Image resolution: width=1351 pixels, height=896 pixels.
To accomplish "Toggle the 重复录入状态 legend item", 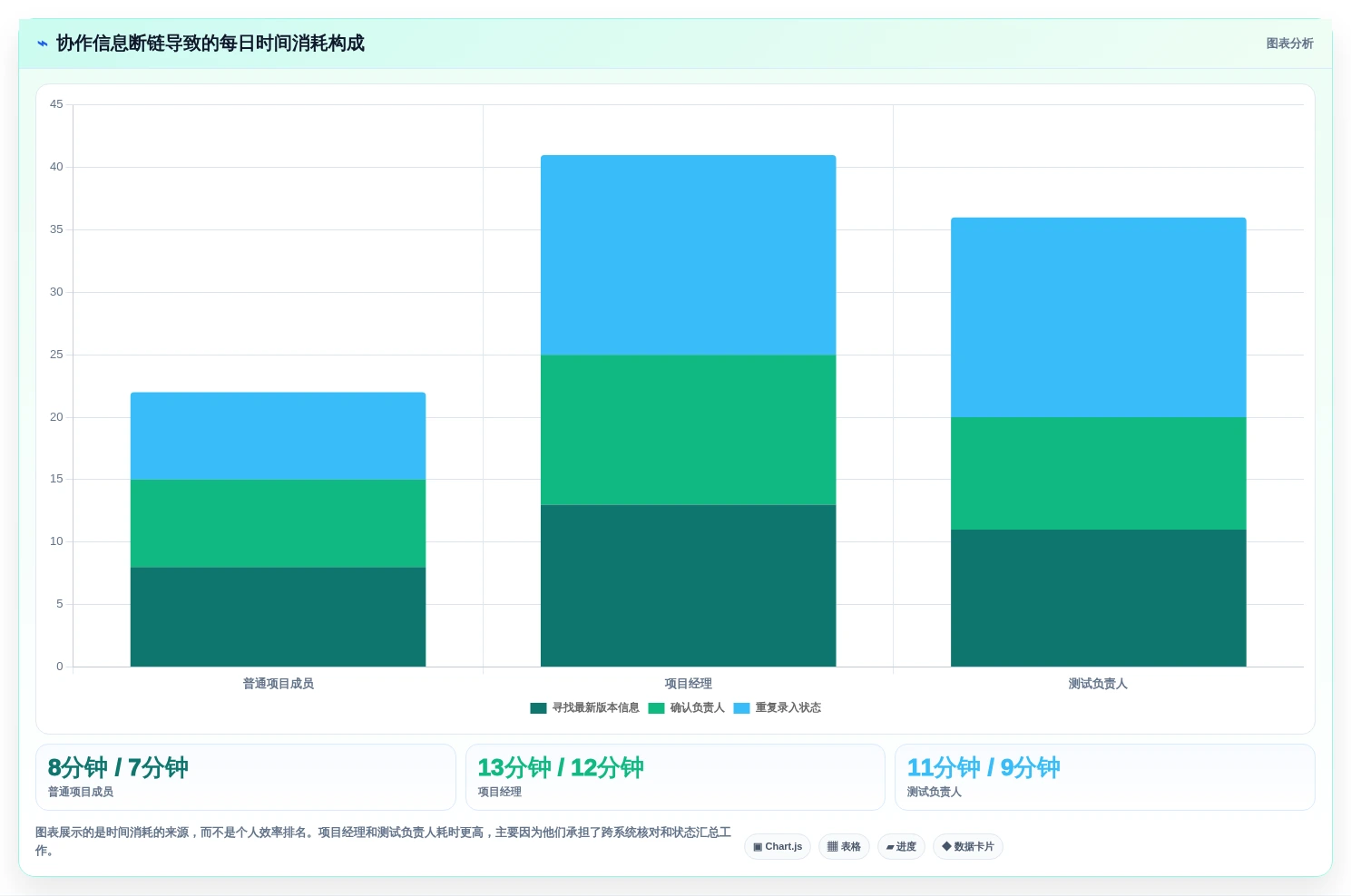I will point(778,708).
